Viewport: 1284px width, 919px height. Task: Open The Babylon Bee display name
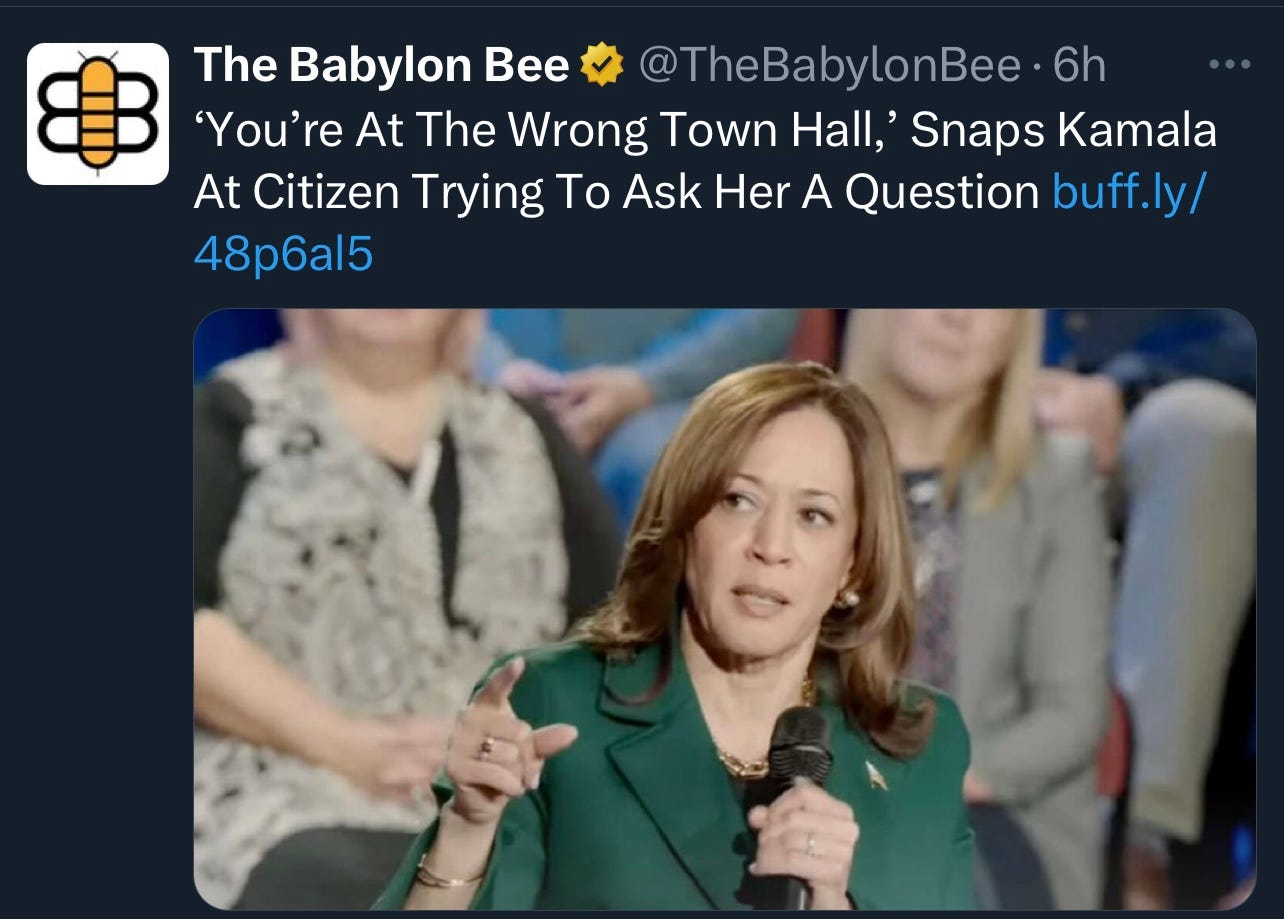pyautogui.click(x=381, y=67)
